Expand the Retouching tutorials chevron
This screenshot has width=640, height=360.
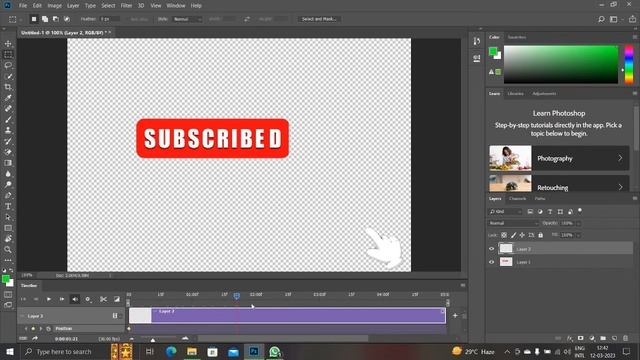[620, 187]
